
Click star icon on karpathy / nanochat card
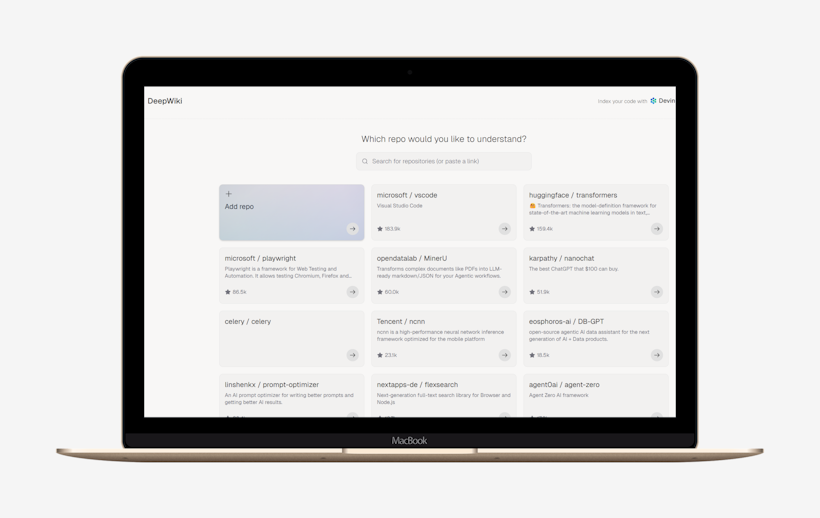click(532, 292)
